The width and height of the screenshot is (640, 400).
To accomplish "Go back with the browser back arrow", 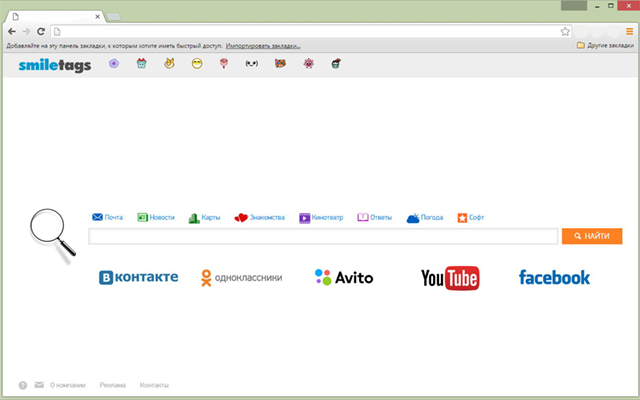I will coord(12,31).
